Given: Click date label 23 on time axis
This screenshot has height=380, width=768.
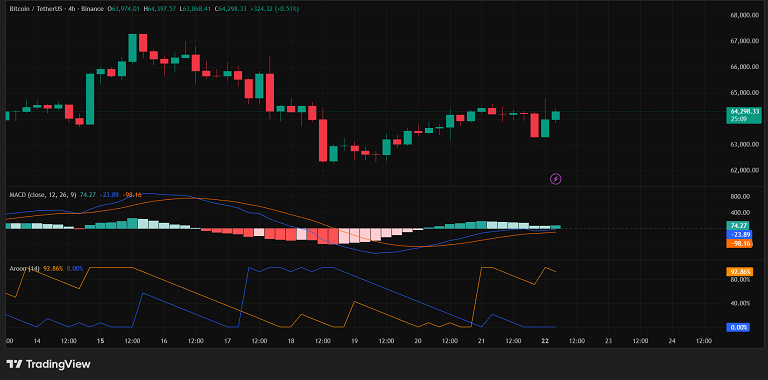Looking at the screenshot, I should (x=608, y=341).
